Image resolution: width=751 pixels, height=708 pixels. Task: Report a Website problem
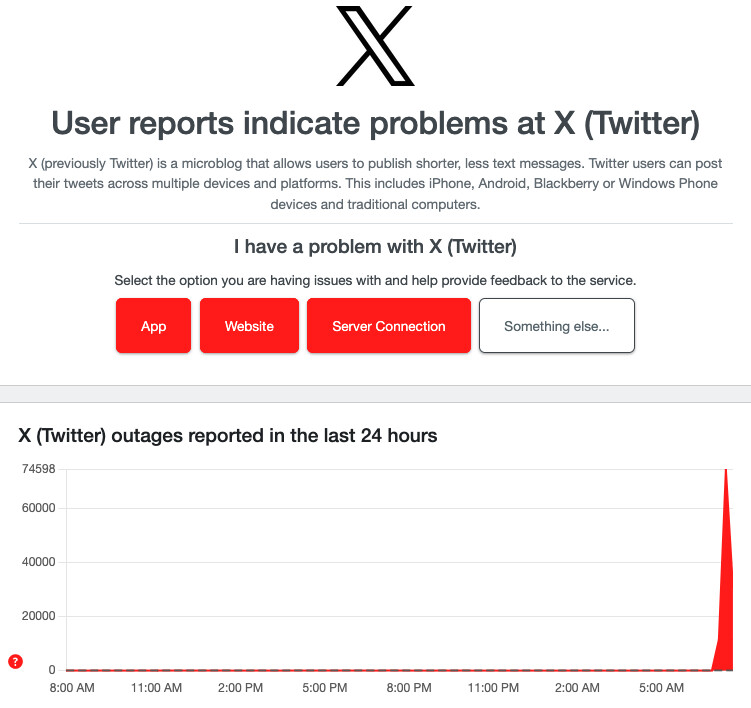coord(249,326)
